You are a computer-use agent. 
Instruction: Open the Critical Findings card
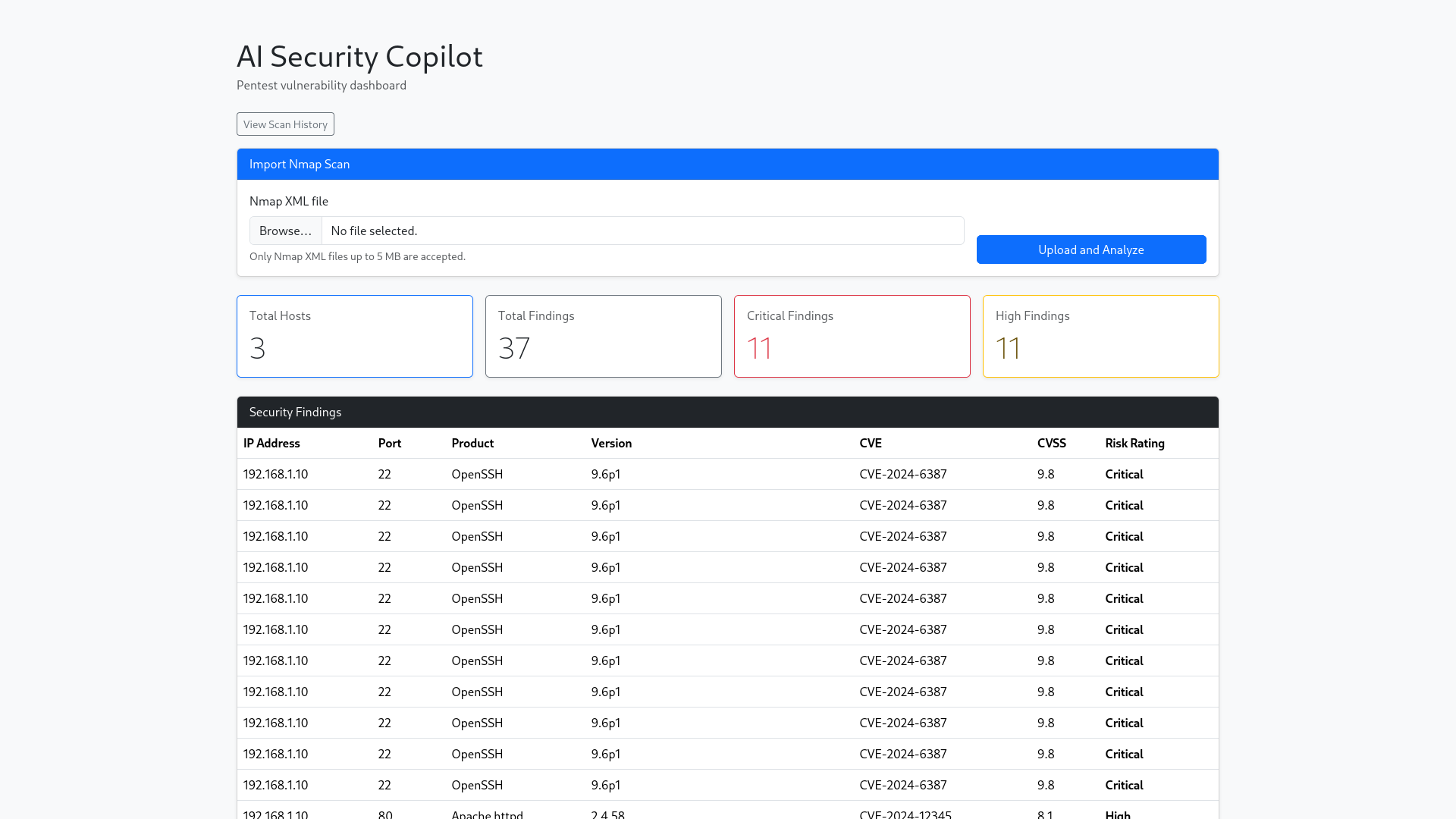pyautogui.click(x=852, y=336)
